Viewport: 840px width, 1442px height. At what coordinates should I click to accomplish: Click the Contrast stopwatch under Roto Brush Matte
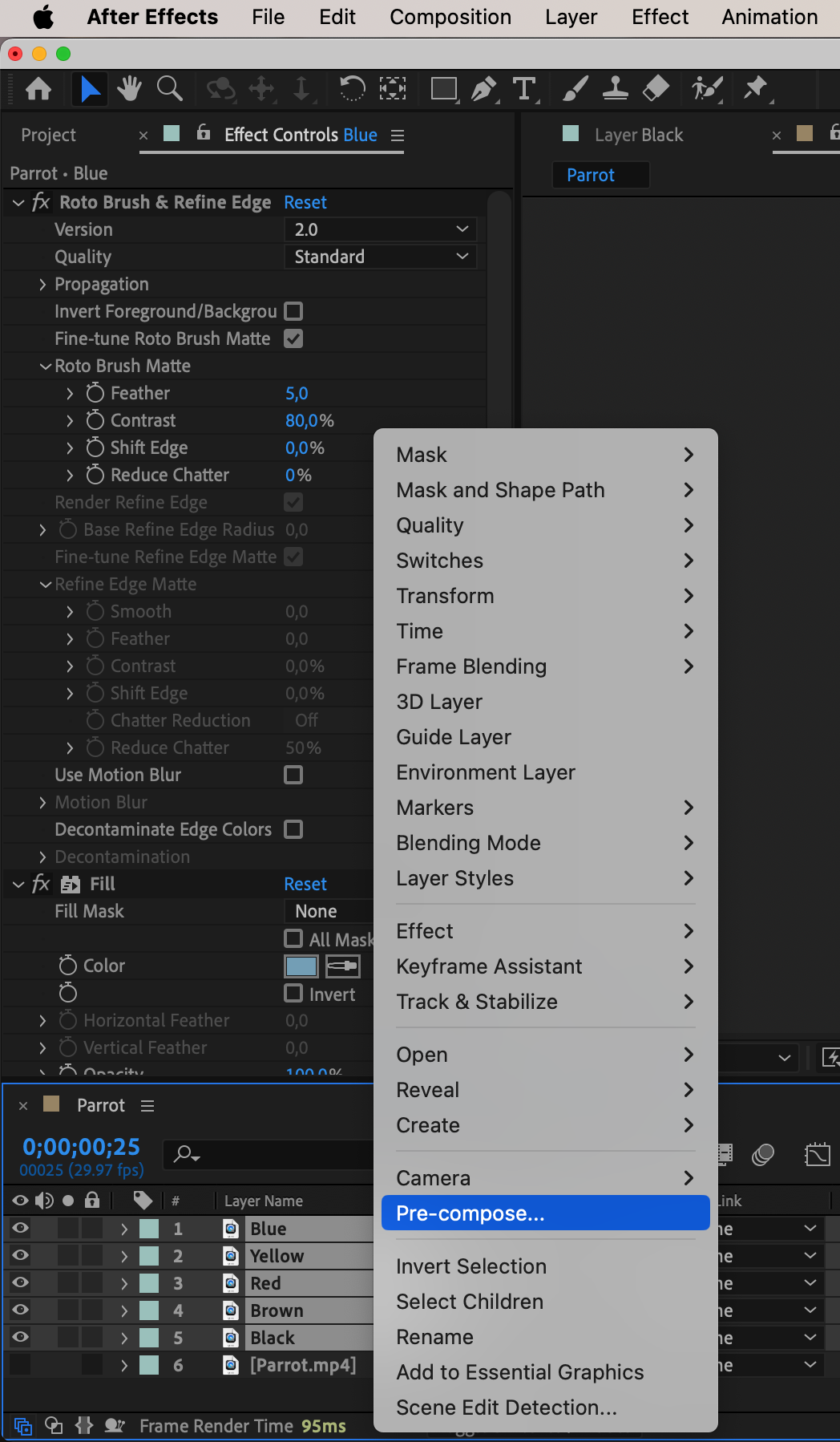(95, 420)
